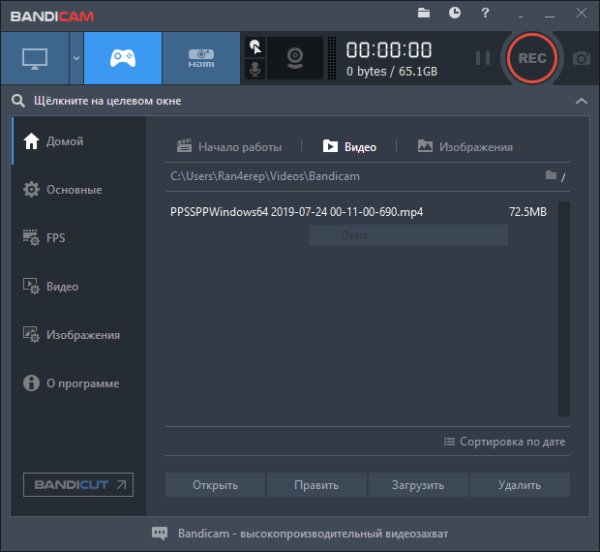This screenshot has width=600, height=552.
Task: Click the 00:00:00 recording timer
Action: click(x=389, y=50)
